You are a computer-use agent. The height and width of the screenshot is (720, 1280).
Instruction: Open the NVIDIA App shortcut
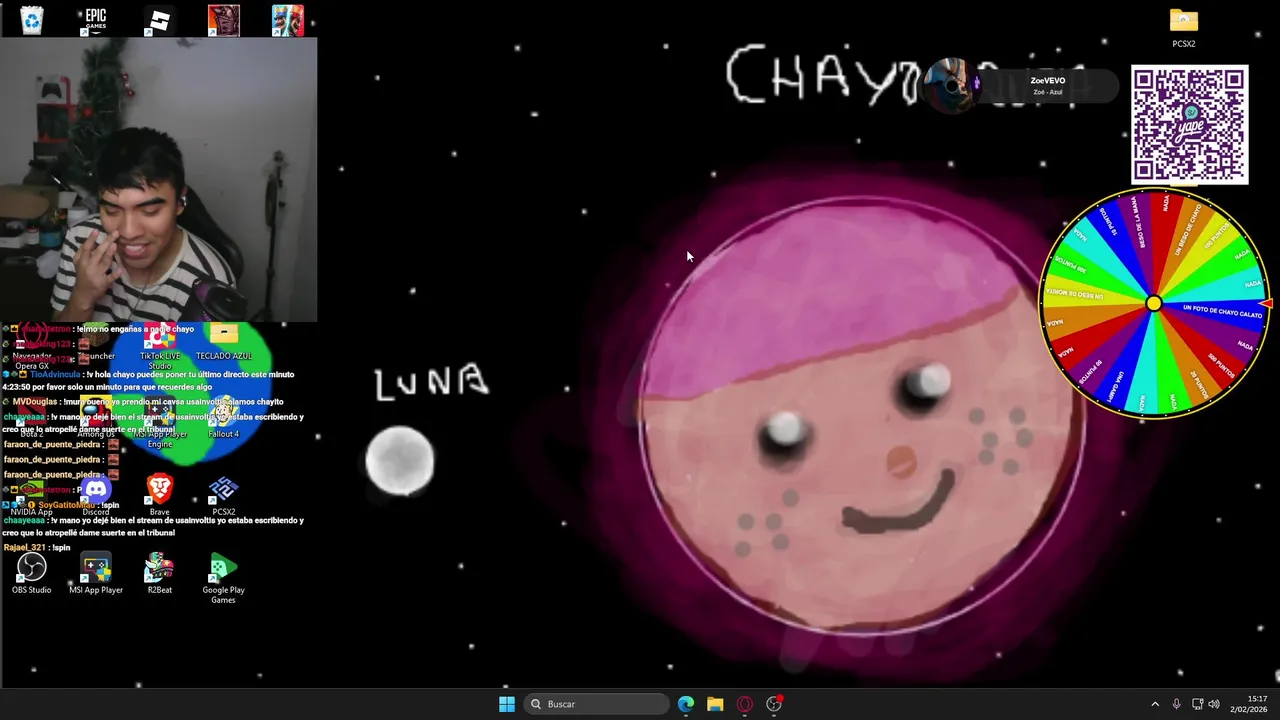pyautogui.click(x=32, y=497)
